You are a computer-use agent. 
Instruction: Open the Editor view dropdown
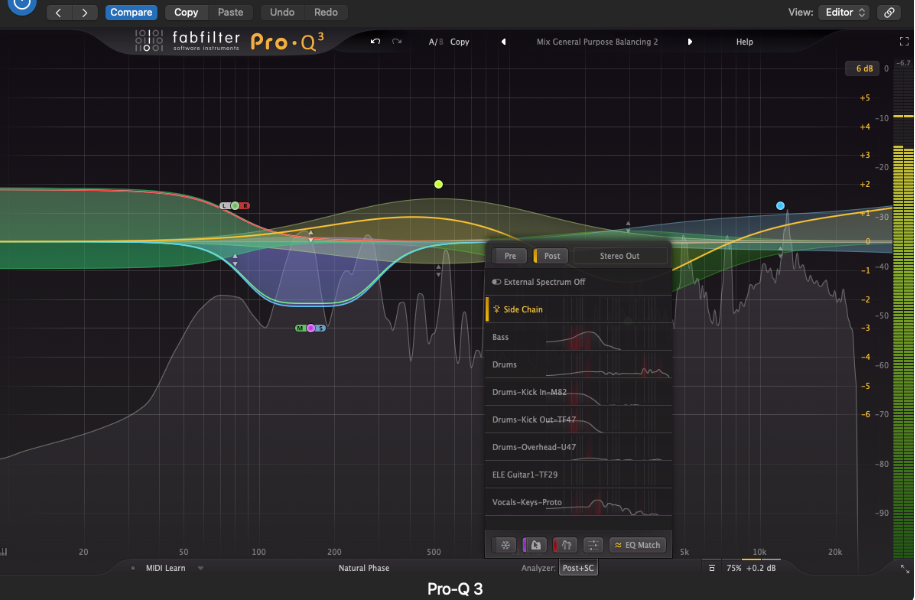(844, 12)
